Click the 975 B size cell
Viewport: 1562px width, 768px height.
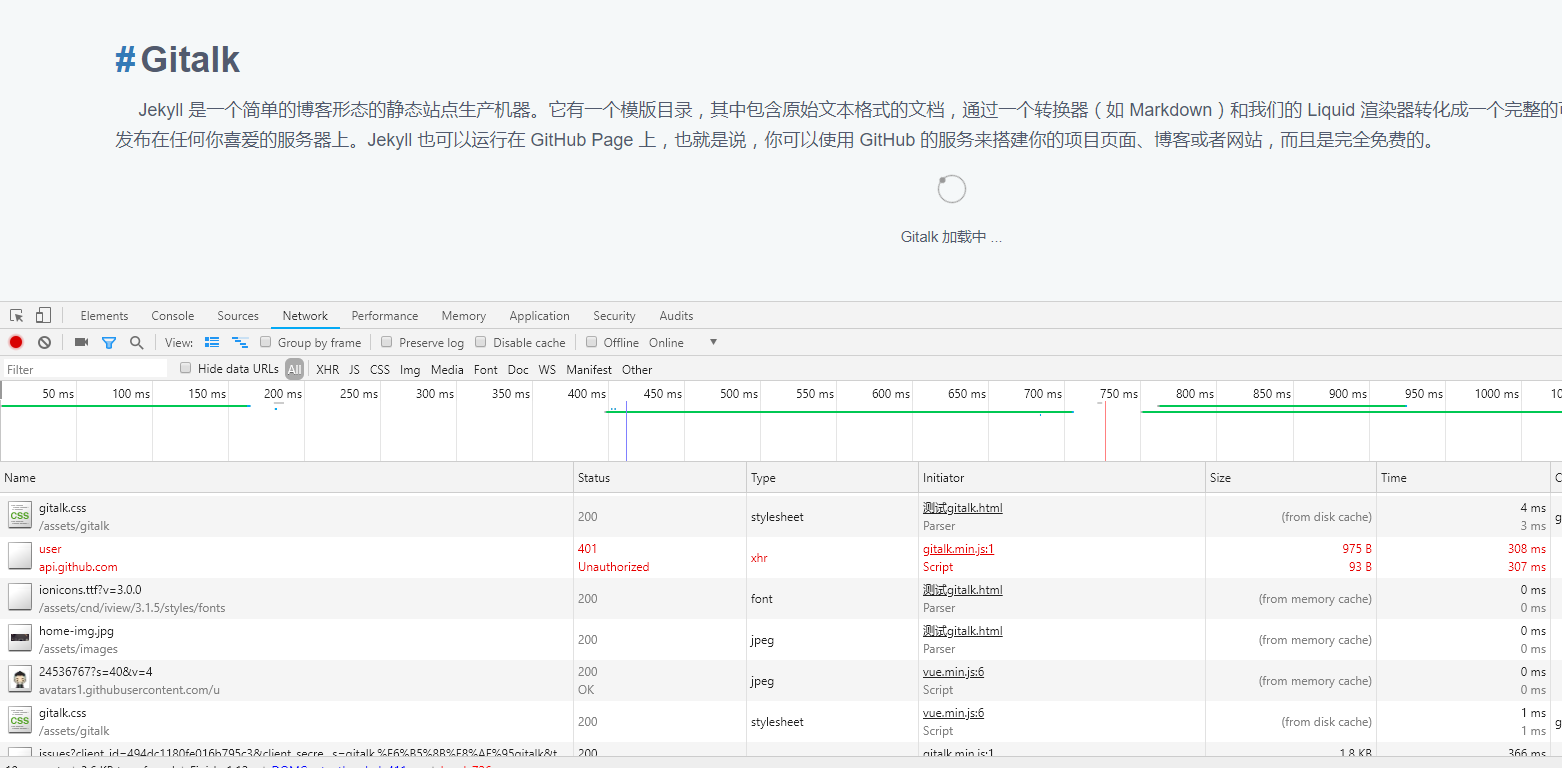[1291, 558]
